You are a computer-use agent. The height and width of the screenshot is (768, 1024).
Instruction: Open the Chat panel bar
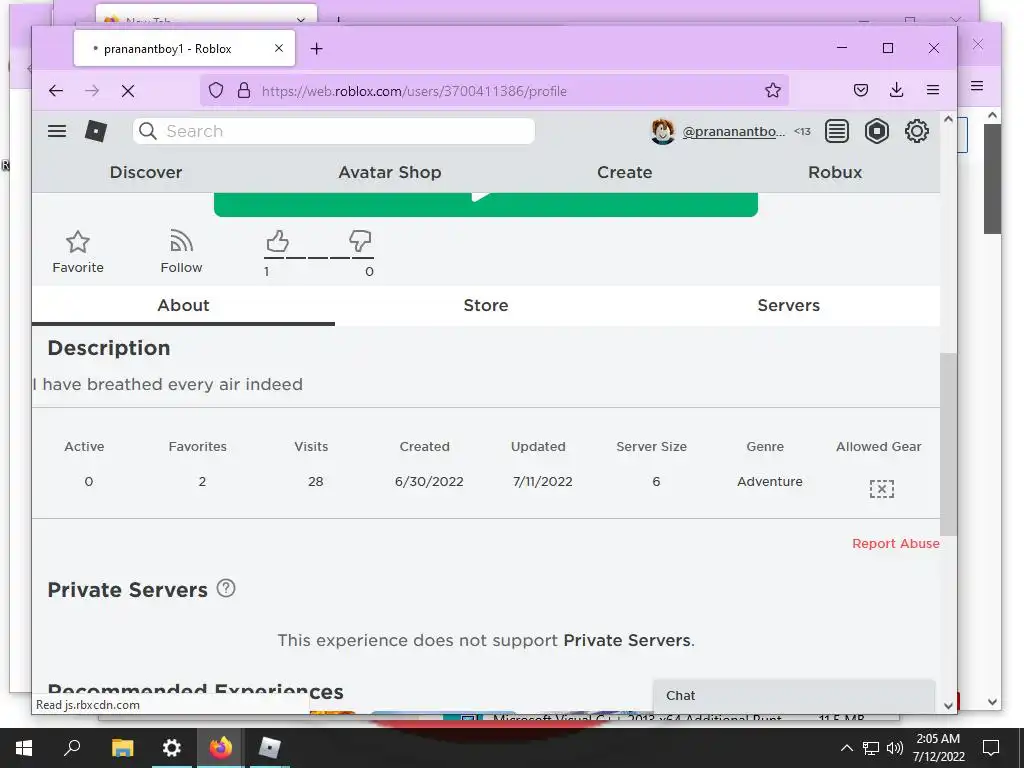coord(794,696)
